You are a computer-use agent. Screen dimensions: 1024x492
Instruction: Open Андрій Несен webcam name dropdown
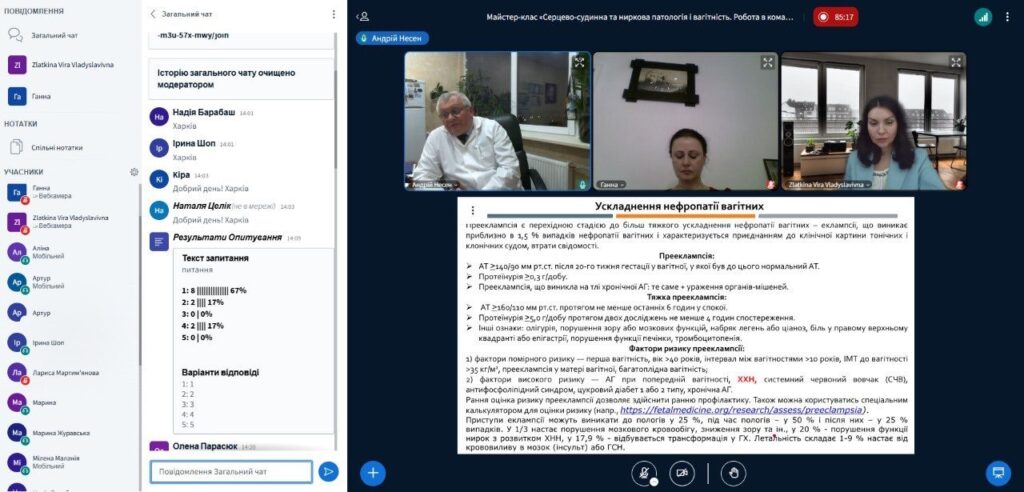[434, 185]
